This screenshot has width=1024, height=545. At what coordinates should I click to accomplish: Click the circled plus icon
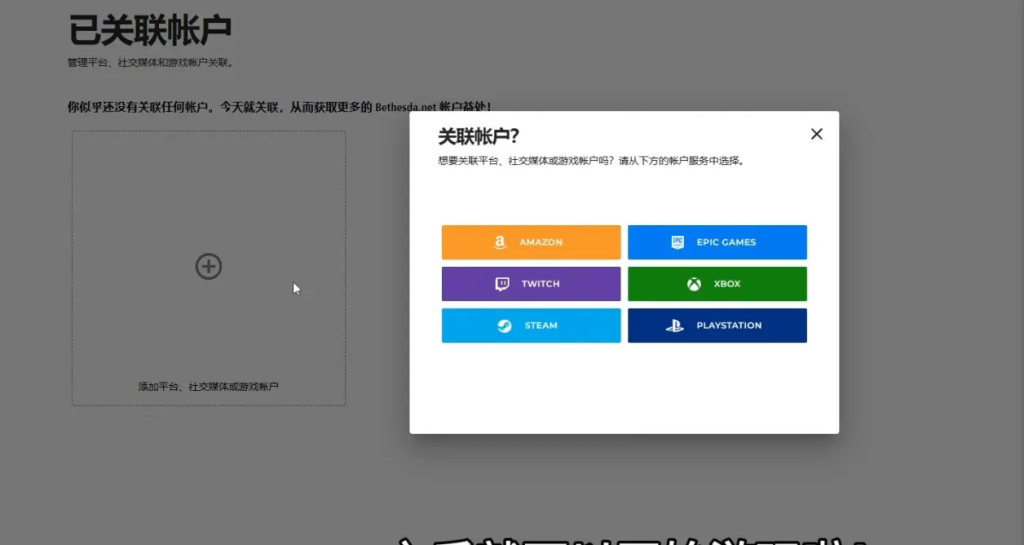tap(208, 266)
